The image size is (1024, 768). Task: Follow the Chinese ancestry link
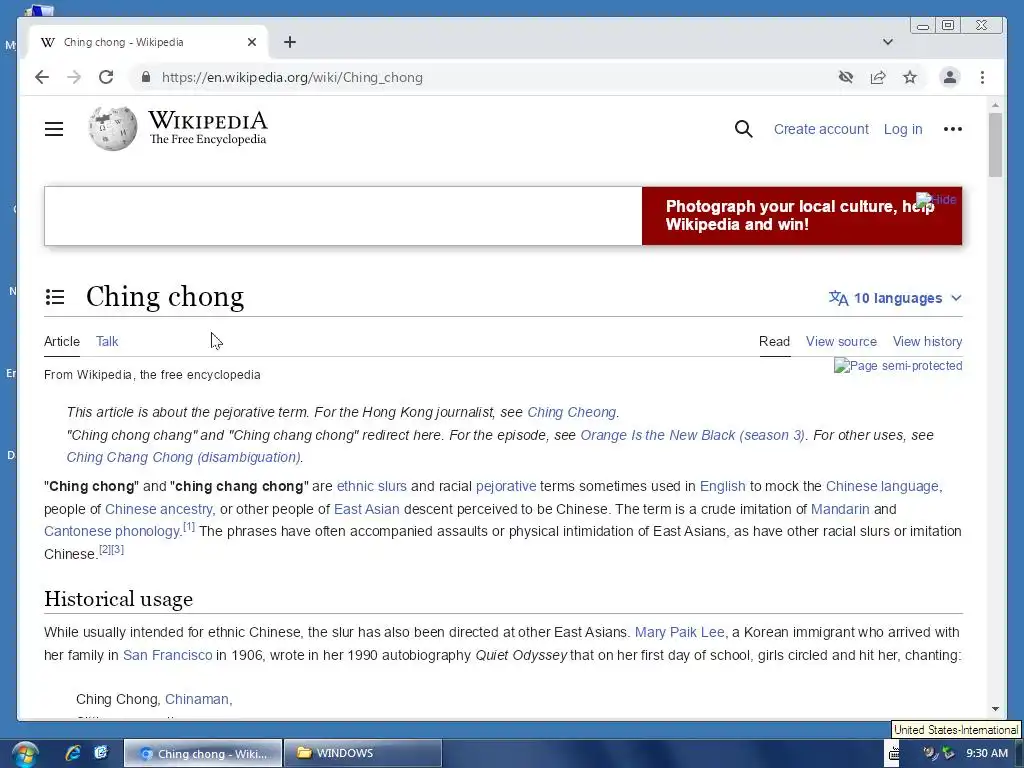pos(159,509)
